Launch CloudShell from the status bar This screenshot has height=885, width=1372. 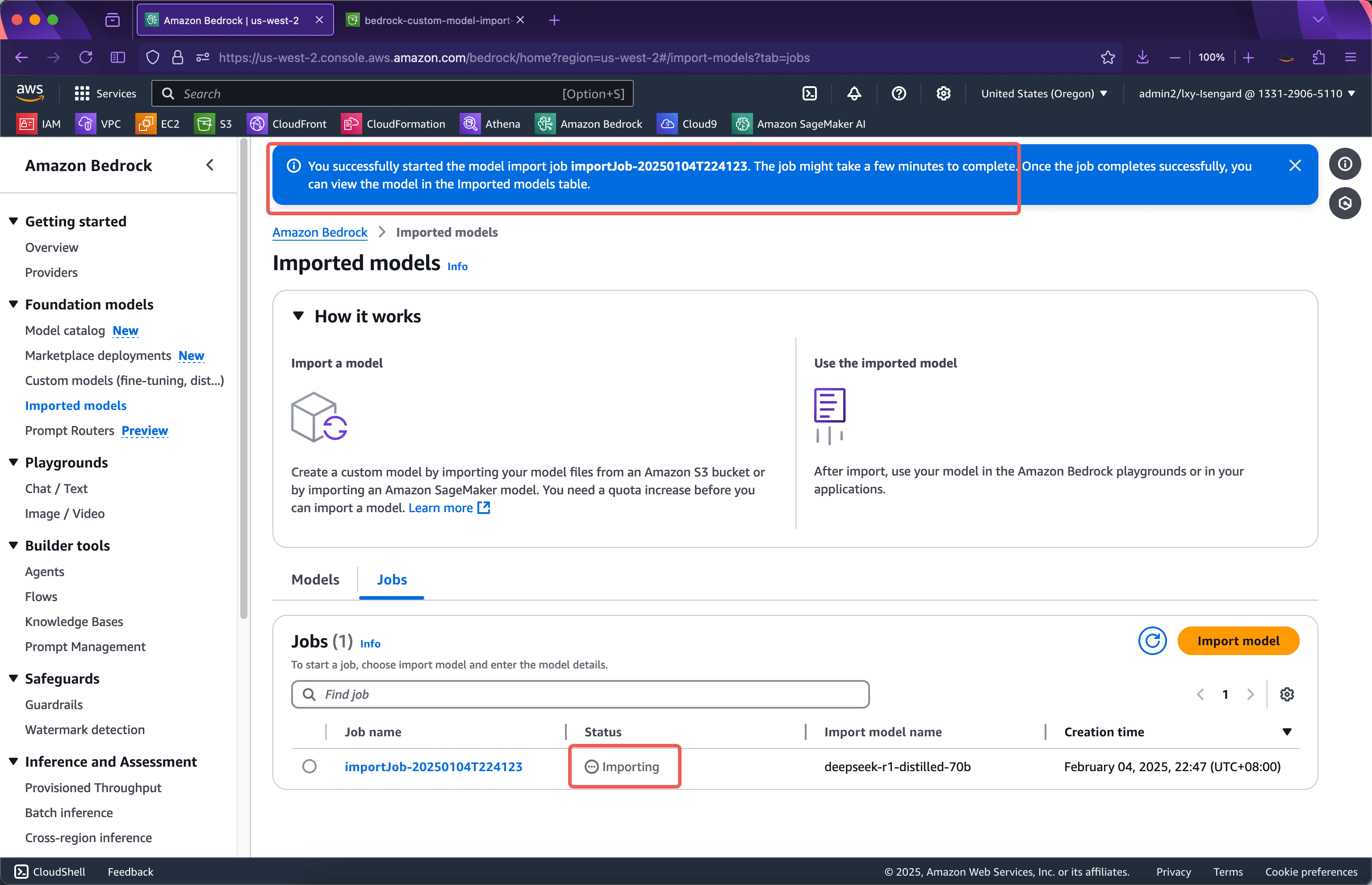tap(50, 871)
